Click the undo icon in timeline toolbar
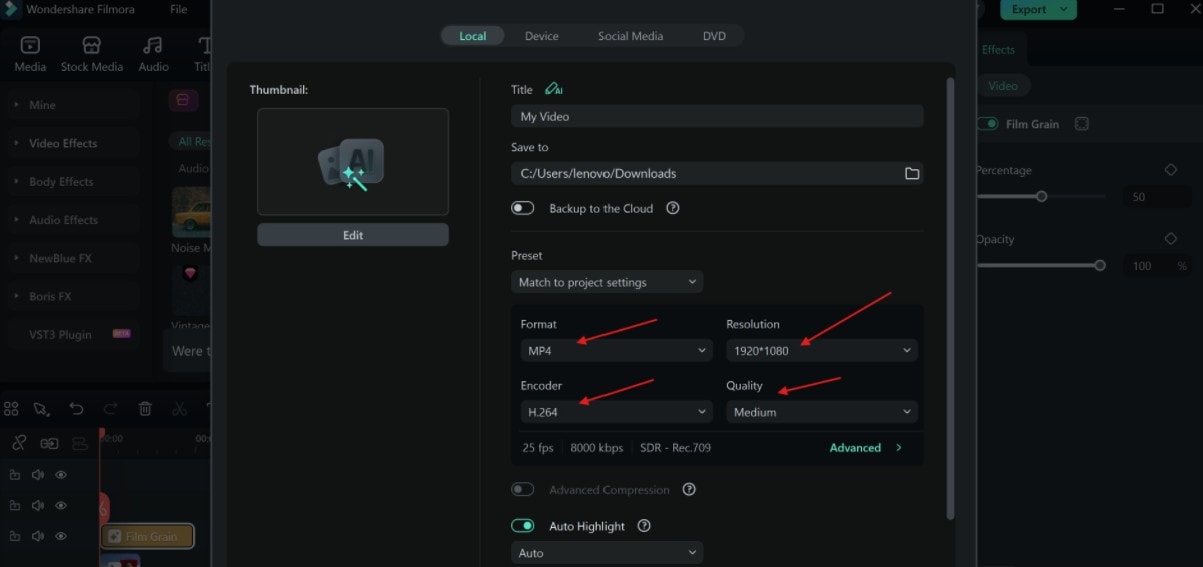The height and width of the screenshot is (567, 1203). click(x=76, y=409)
